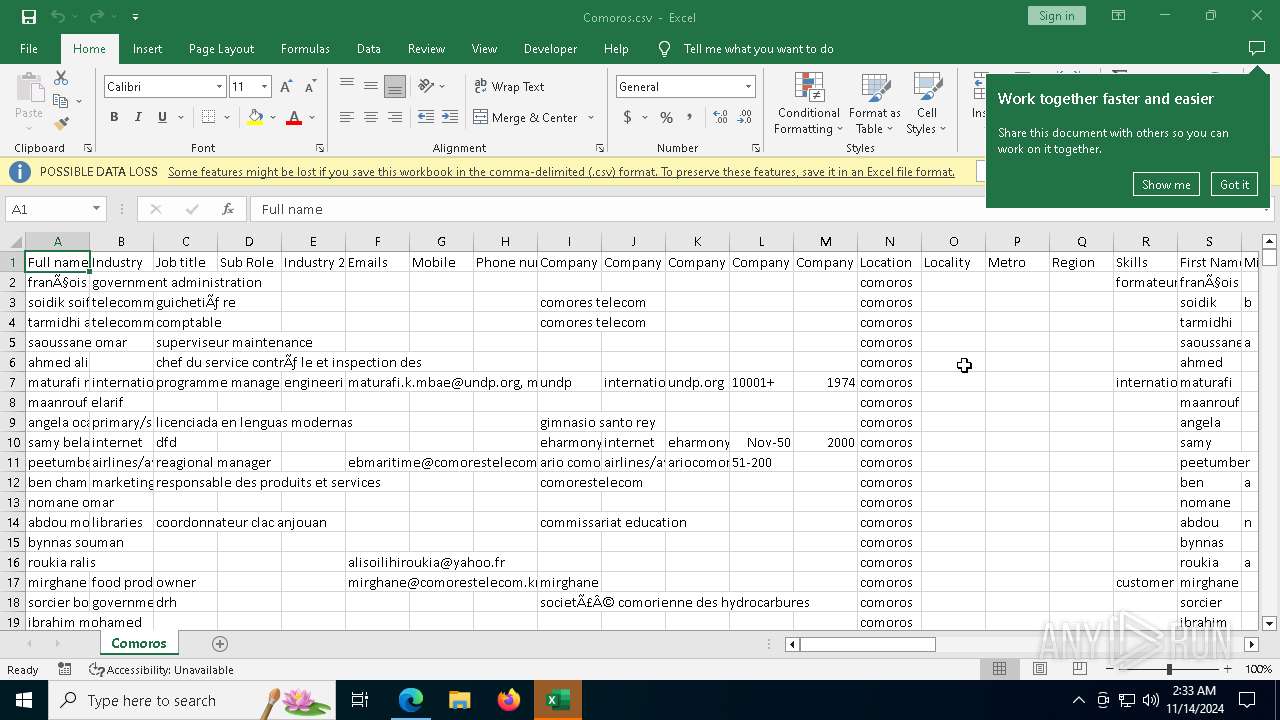This screenshot has height=720, width=1280.
Task: Open the fill color dropdown arrow
Action: click(273, 117)
